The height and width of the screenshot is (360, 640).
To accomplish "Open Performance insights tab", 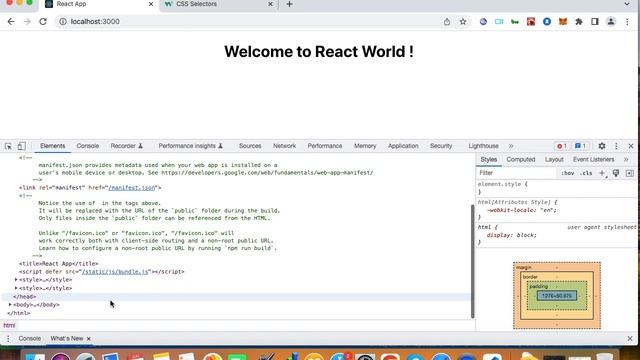I will (x=191, y=146).
